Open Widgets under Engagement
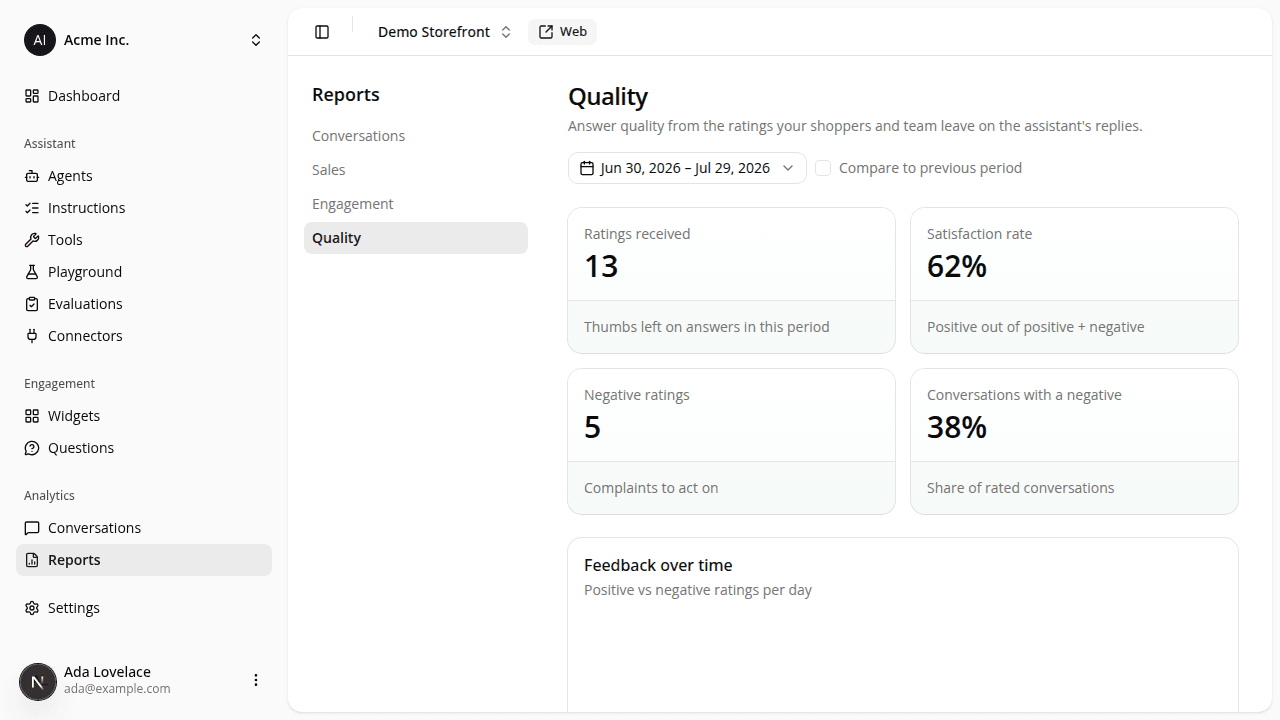The width and height of the screenshot is (1280, 720). click(x=144, y=416)
